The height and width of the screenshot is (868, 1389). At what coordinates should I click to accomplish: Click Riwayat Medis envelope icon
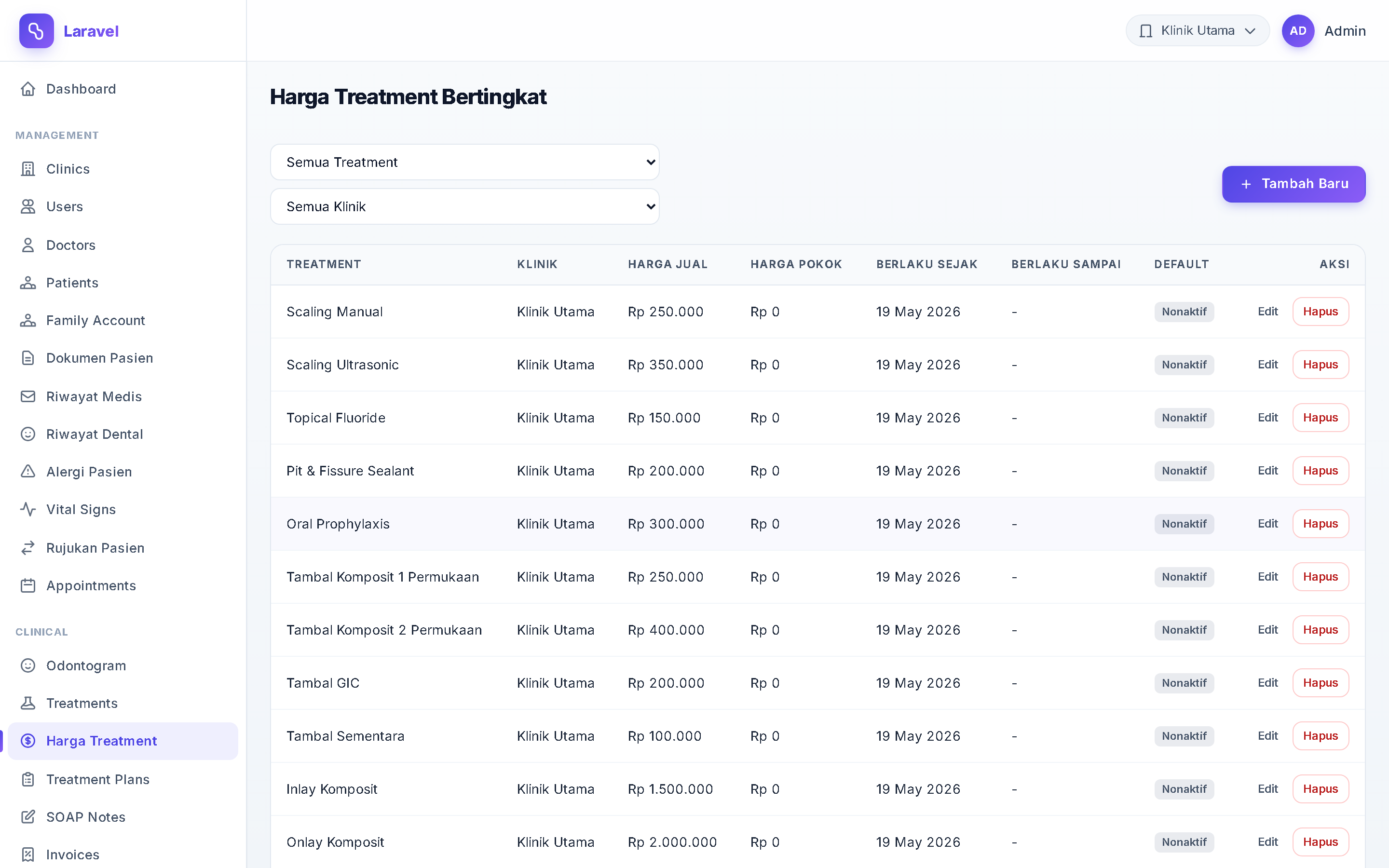point(27,397)
